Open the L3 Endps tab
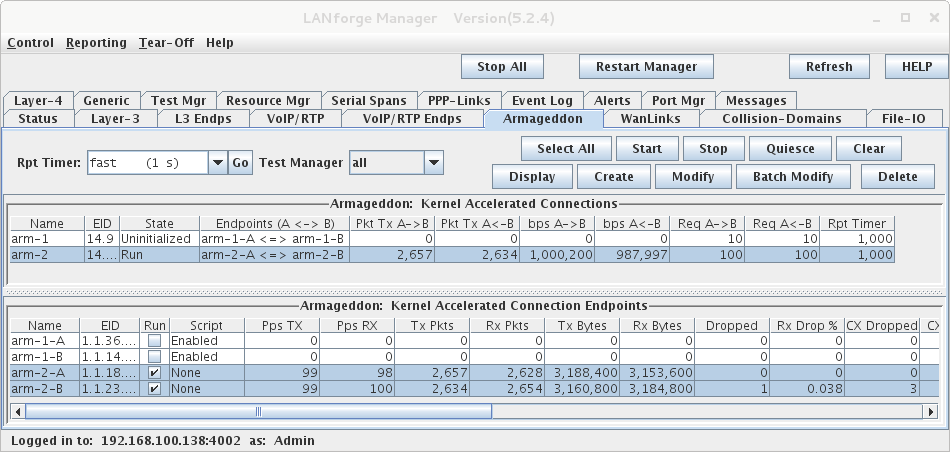This screenshot has height=452, width=950. [204, 119]
